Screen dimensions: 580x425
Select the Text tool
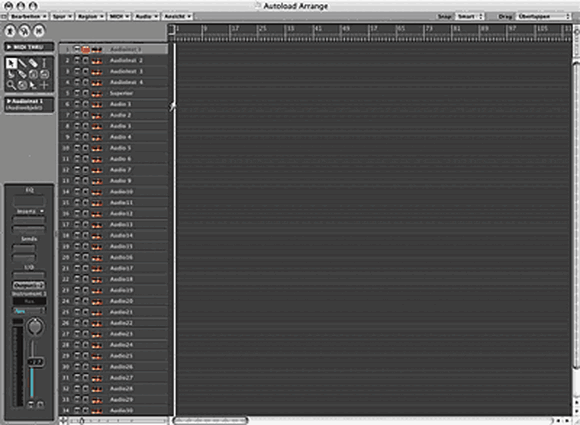(x=44, y=63)
